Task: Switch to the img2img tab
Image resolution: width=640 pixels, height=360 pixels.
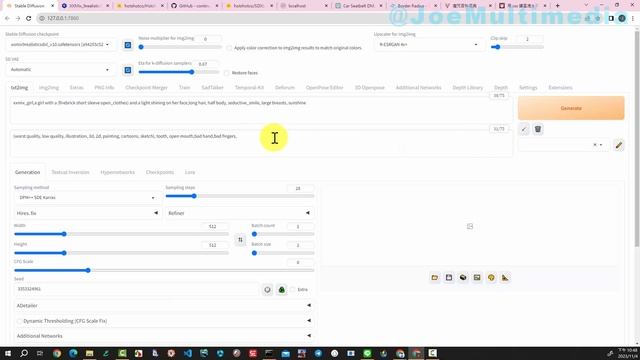Action: point(49,88)
